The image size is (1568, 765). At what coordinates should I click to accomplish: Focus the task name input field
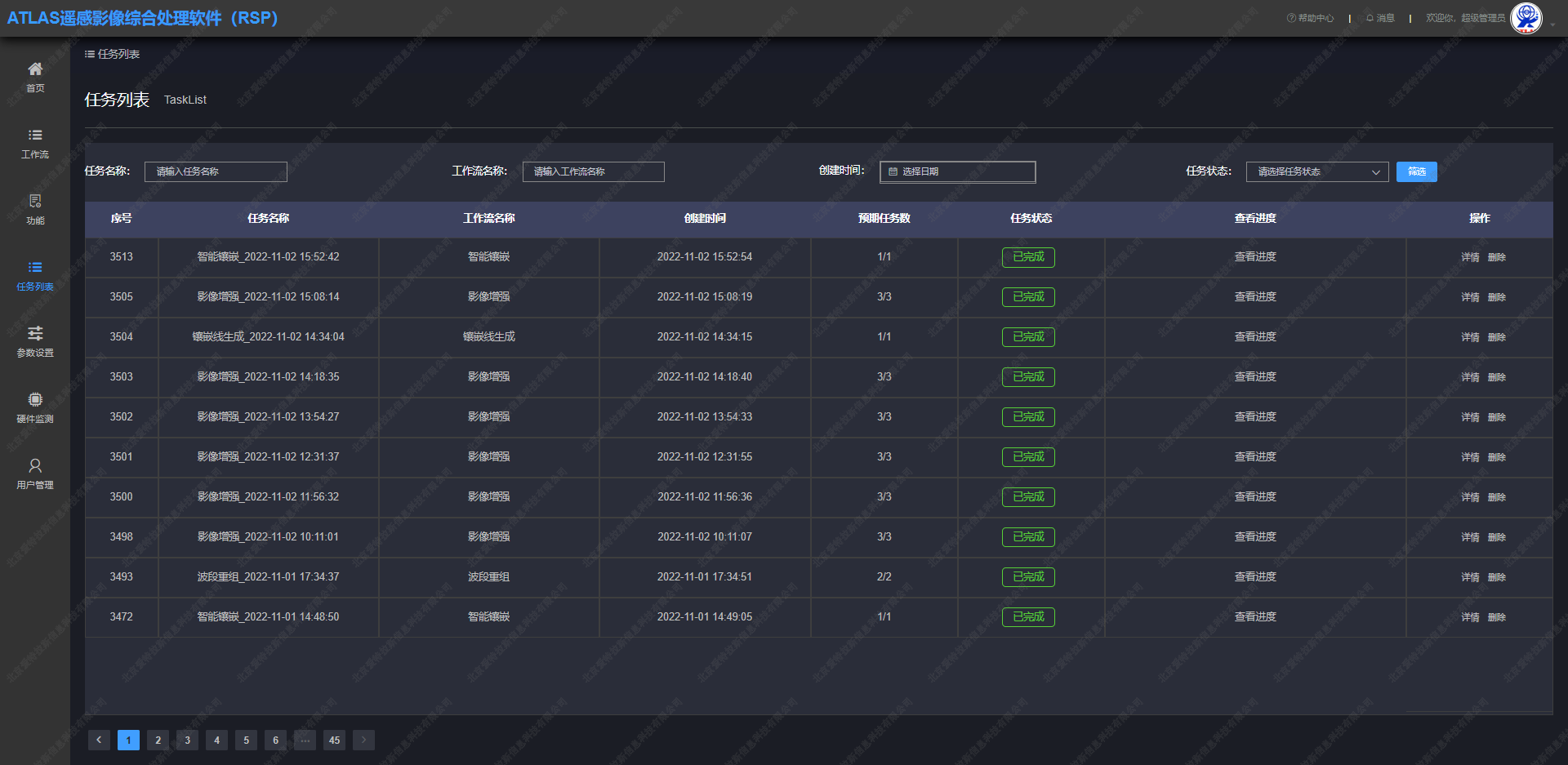(216, 172)
